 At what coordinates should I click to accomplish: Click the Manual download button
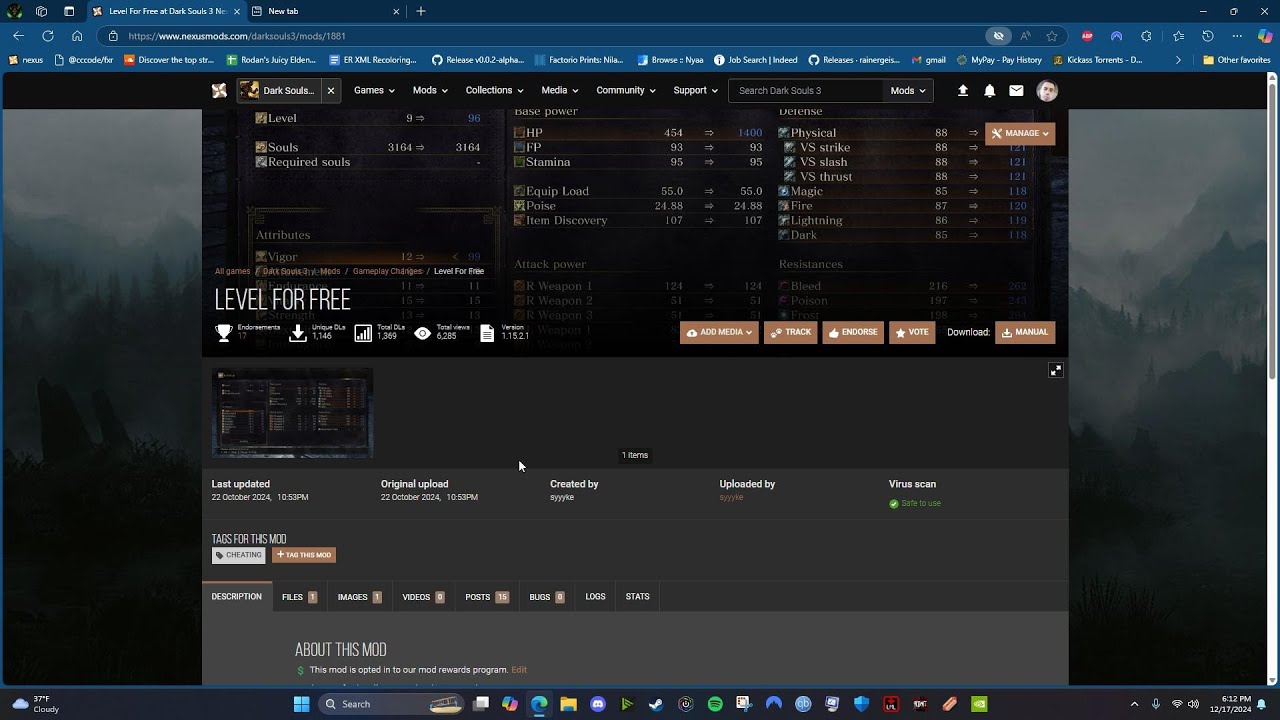[1025, 332]
